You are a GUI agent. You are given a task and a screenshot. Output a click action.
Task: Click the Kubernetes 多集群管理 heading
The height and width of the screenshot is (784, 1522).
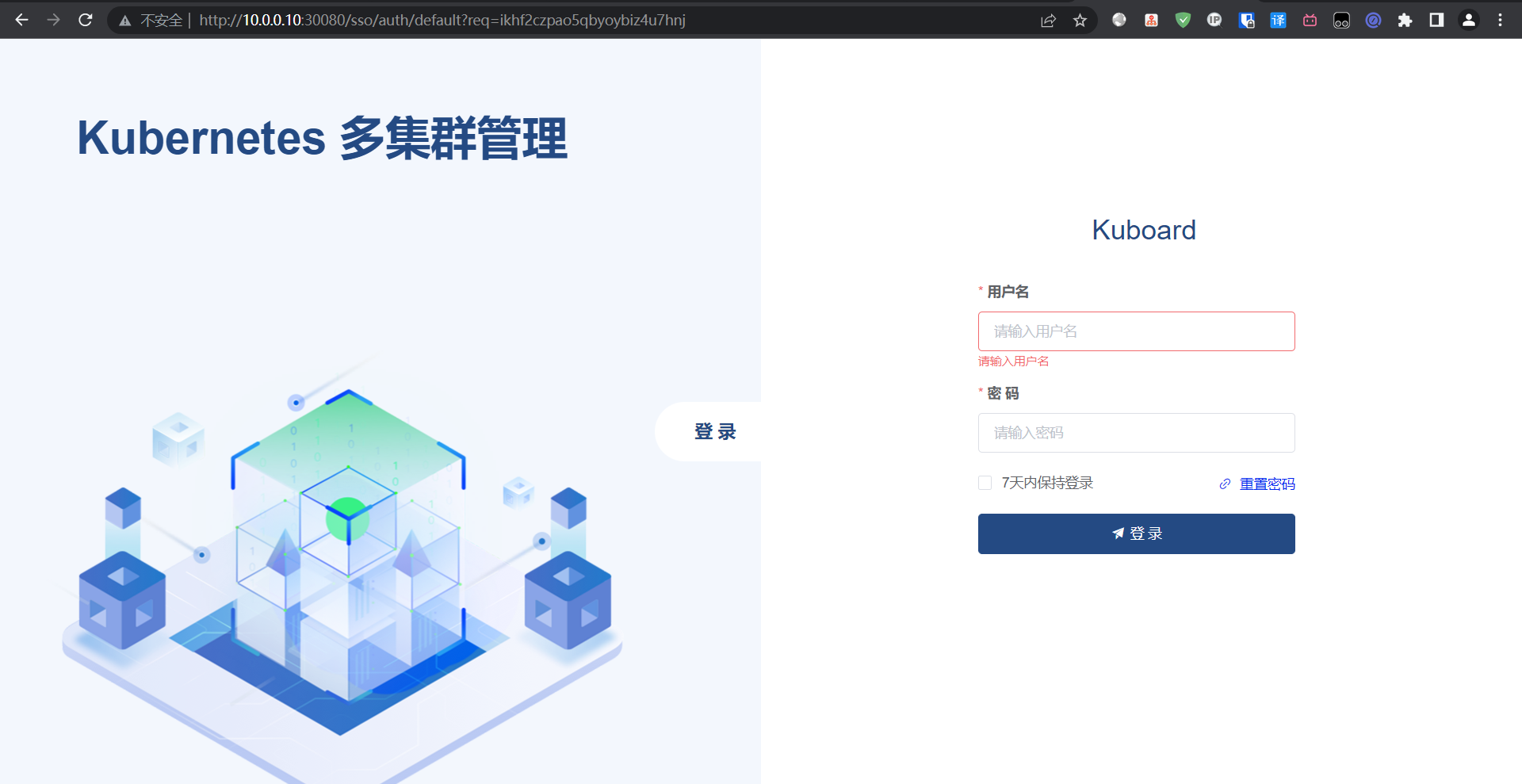pos(322,138)
